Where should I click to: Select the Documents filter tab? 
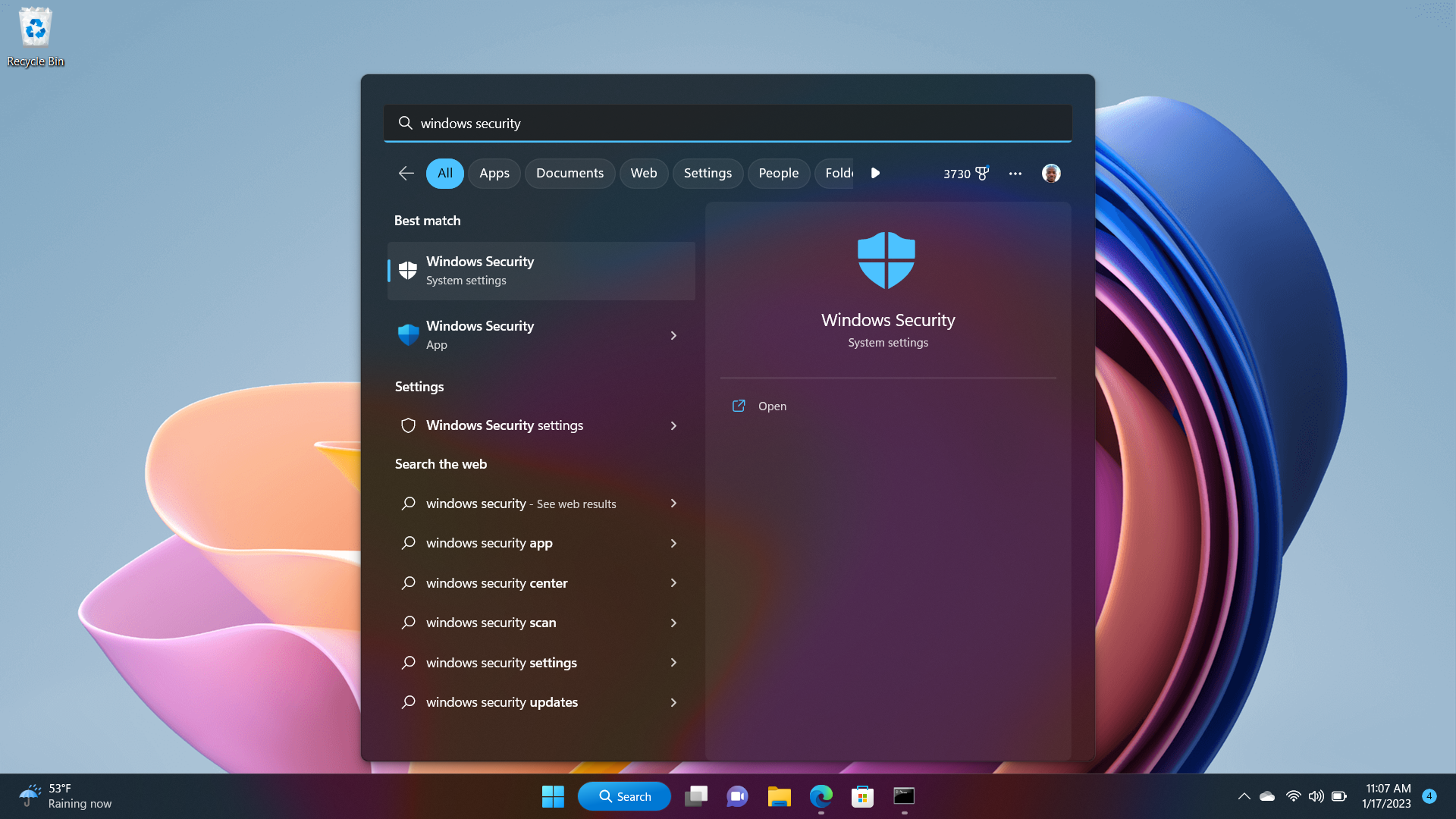tap(569, 173)
